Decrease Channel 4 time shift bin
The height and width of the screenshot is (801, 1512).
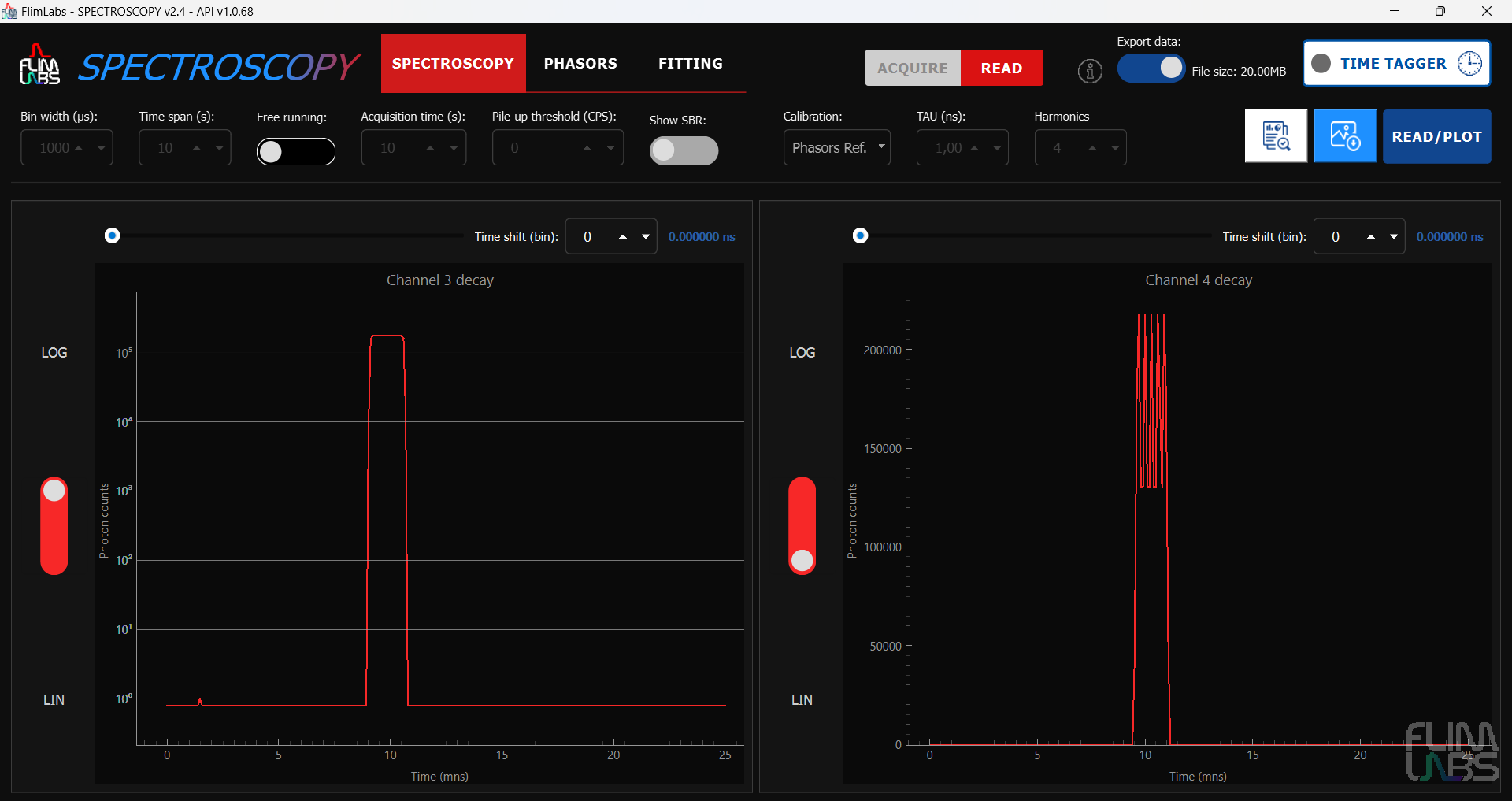pyautogui.click(x=1394, y=237)
